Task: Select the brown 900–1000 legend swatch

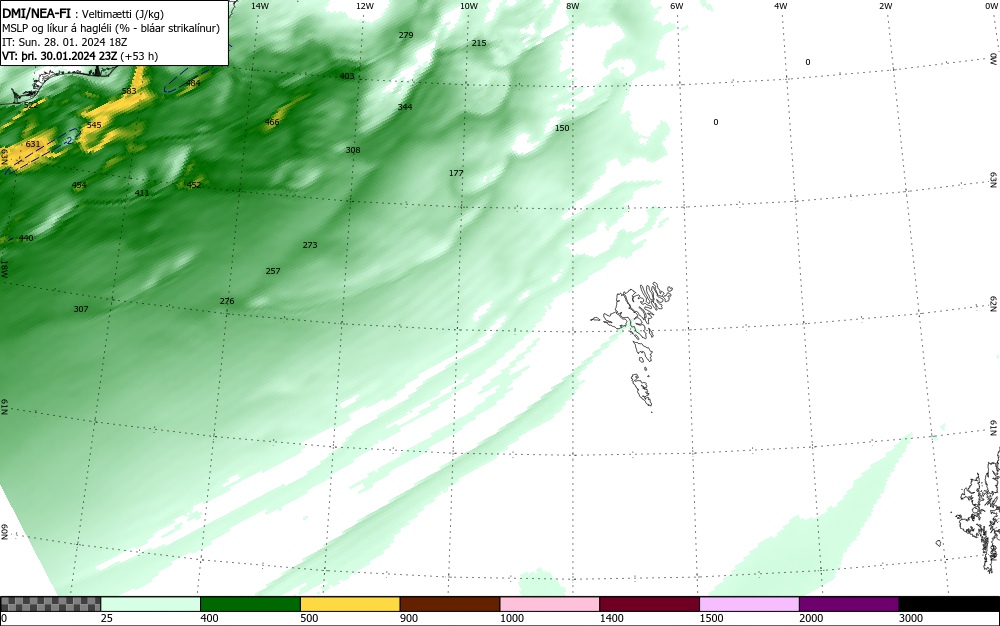Action: [450, 604]
